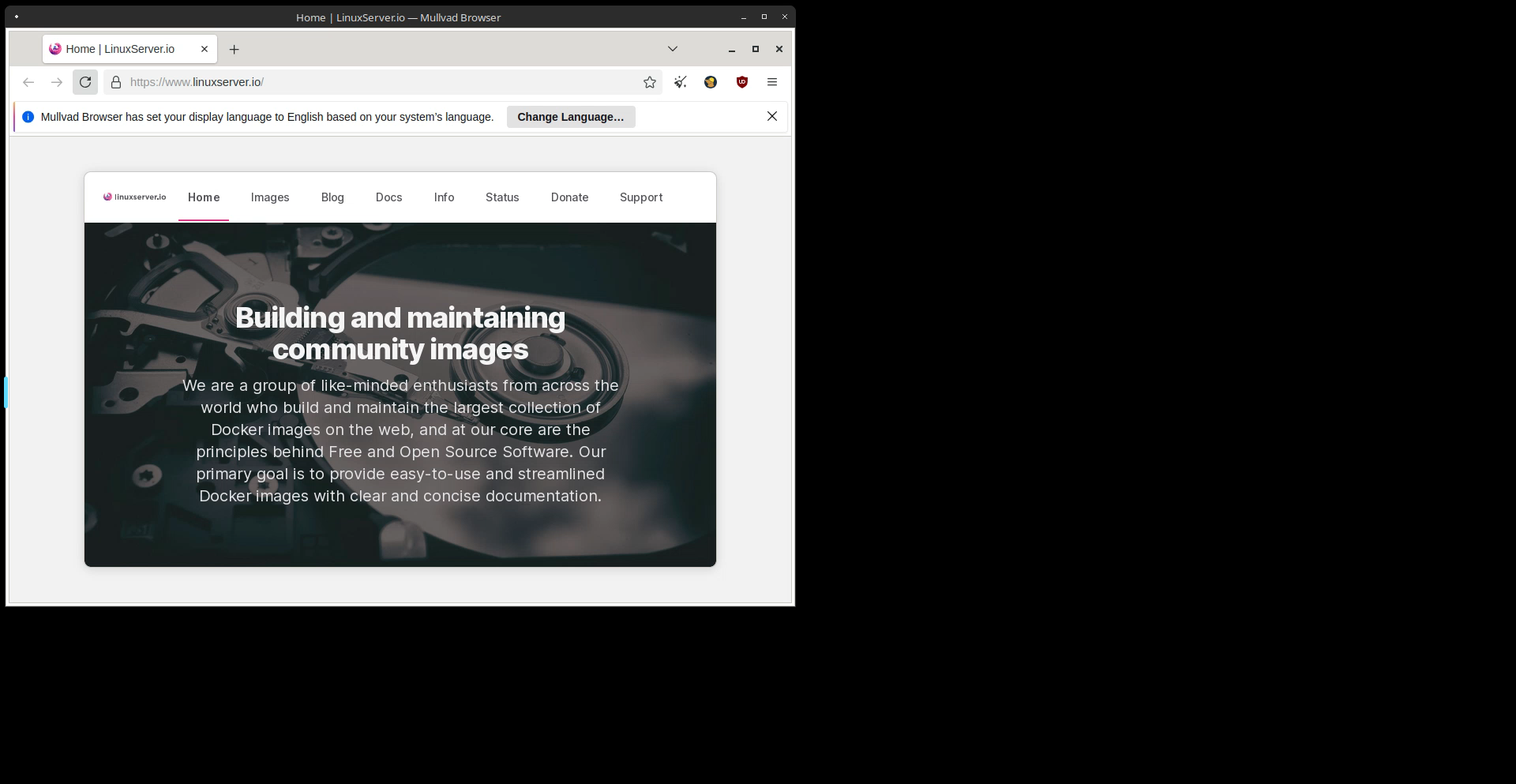The image size is (1516, 784).
Task: Expand the list all tabs dropdown
Action: pyautogui.click(x=673, y=49)
